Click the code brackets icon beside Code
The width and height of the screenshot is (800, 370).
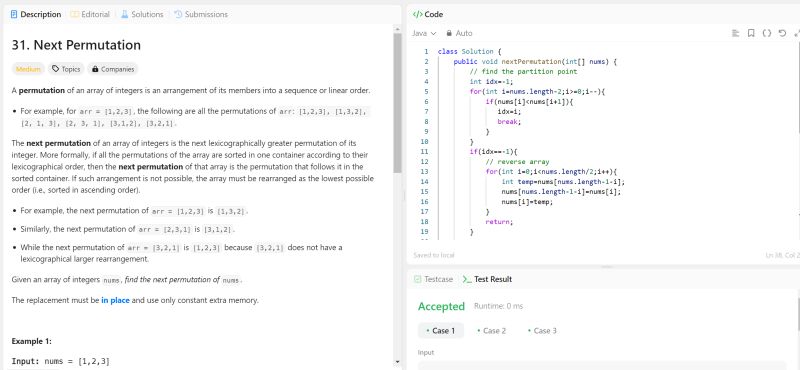pos(417,14)
